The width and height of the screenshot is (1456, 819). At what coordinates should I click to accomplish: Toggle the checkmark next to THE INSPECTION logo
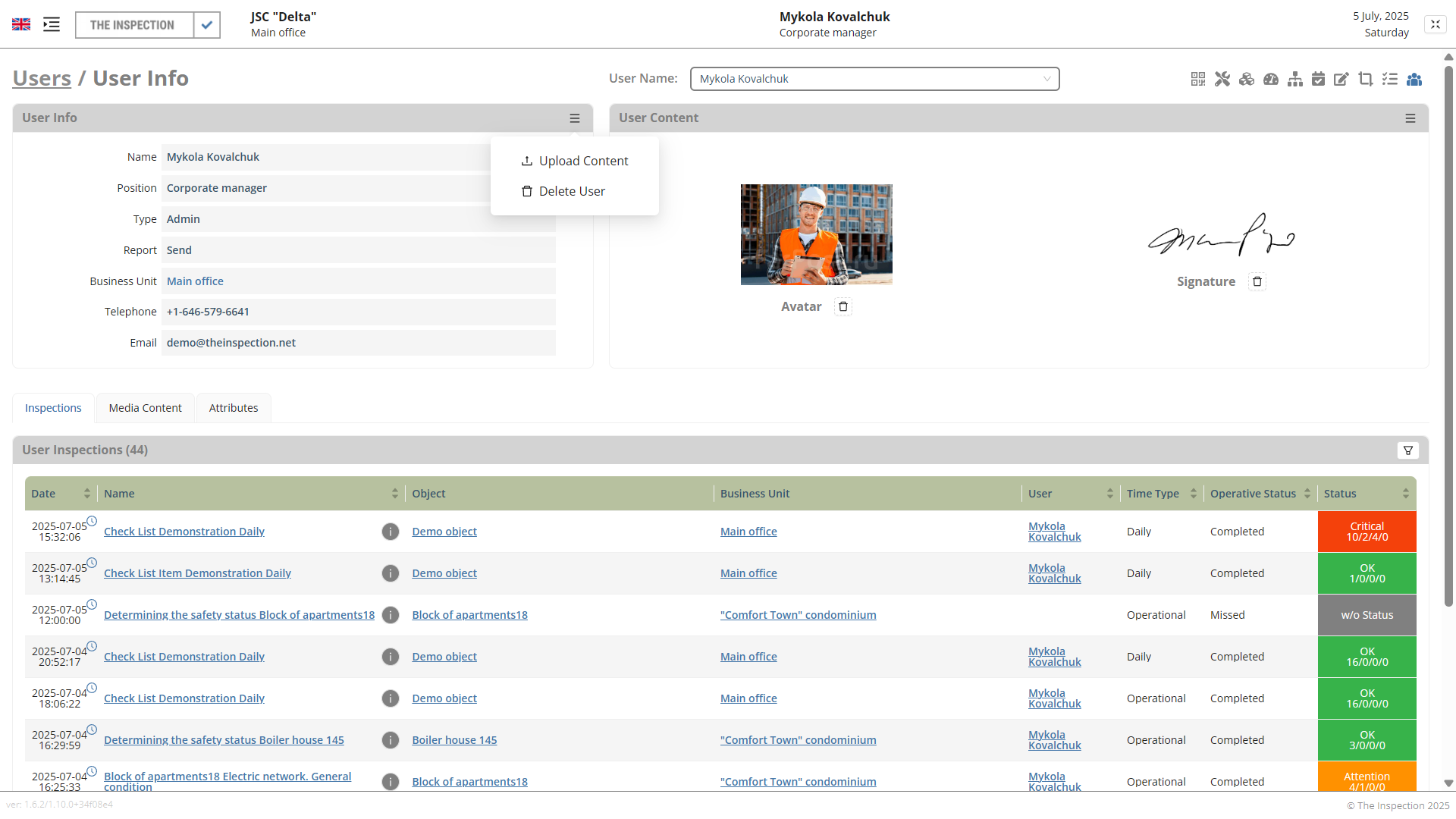[207, 25]
